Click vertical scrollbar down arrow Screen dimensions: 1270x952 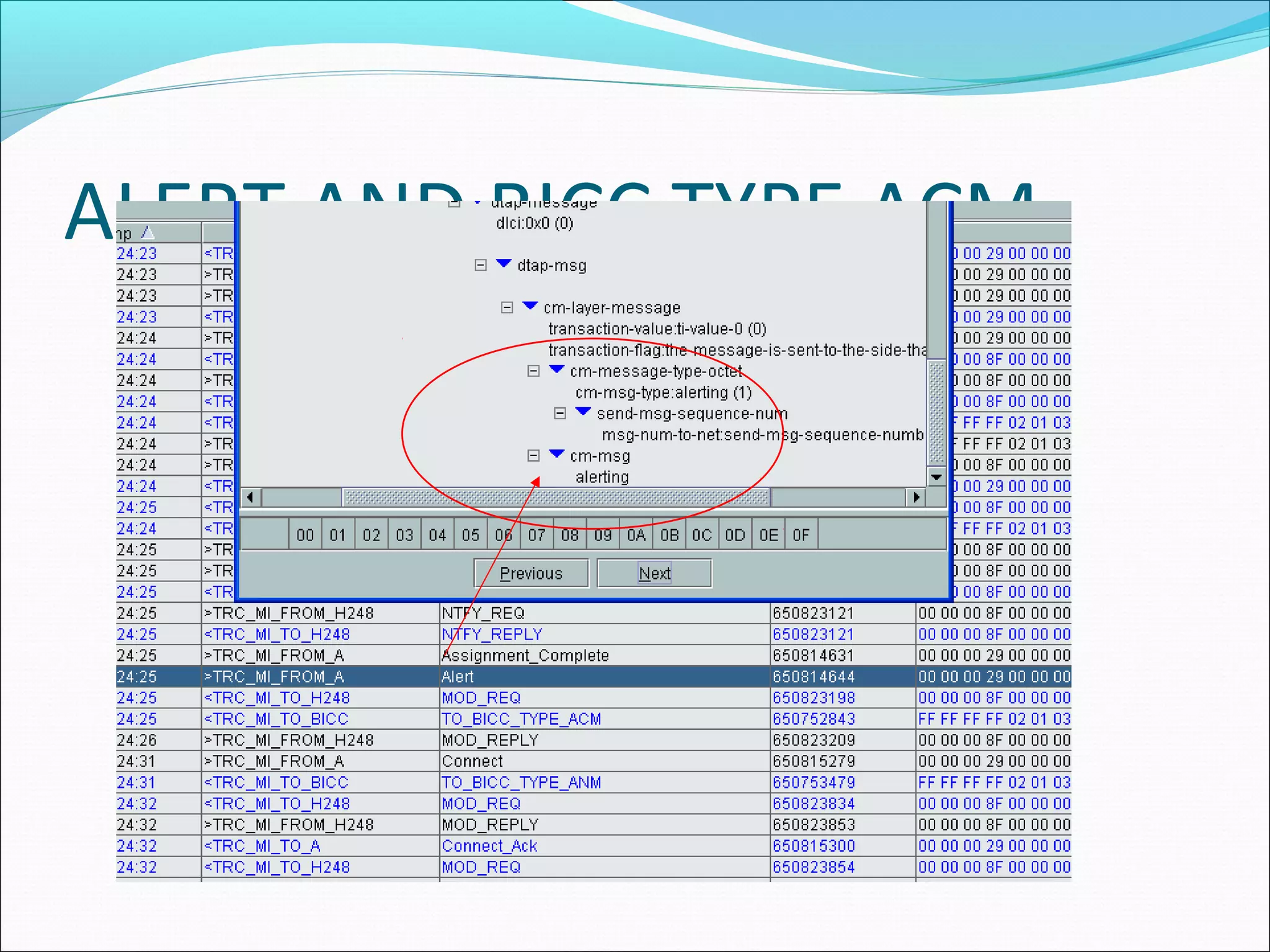click(936, 477)
